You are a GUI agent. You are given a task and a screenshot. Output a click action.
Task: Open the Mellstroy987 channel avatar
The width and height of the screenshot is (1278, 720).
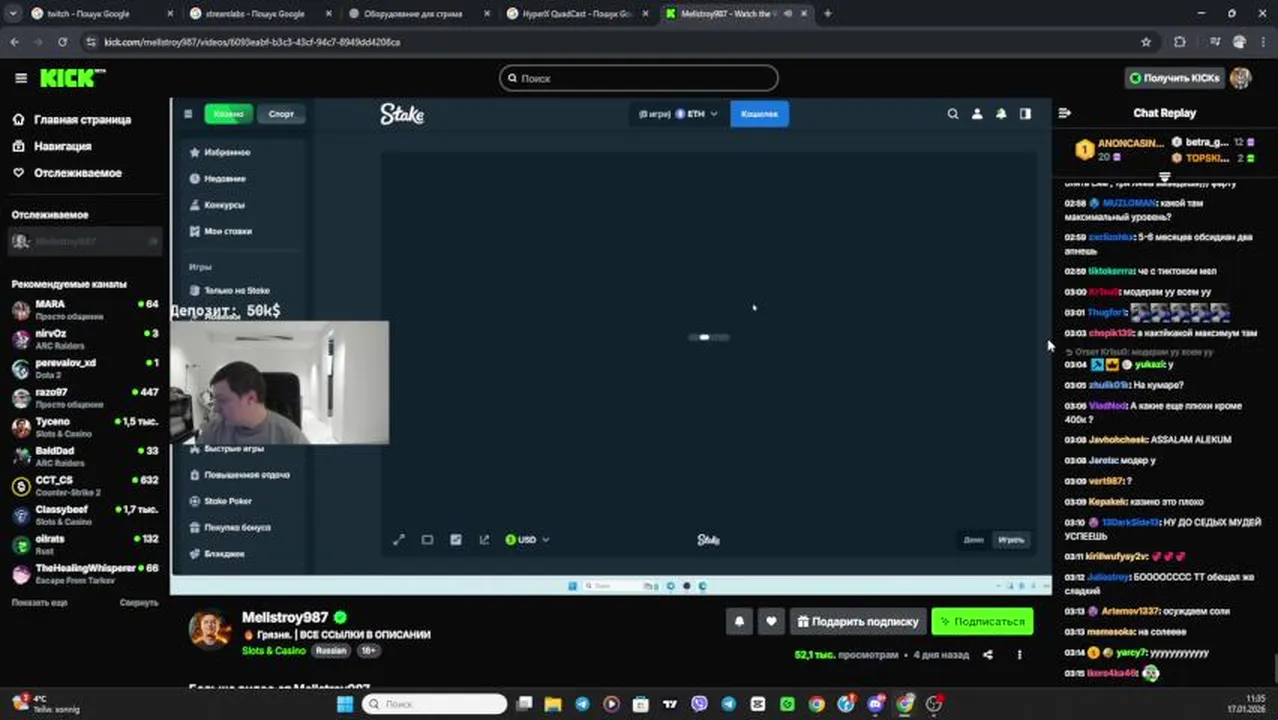pos(210,630)
